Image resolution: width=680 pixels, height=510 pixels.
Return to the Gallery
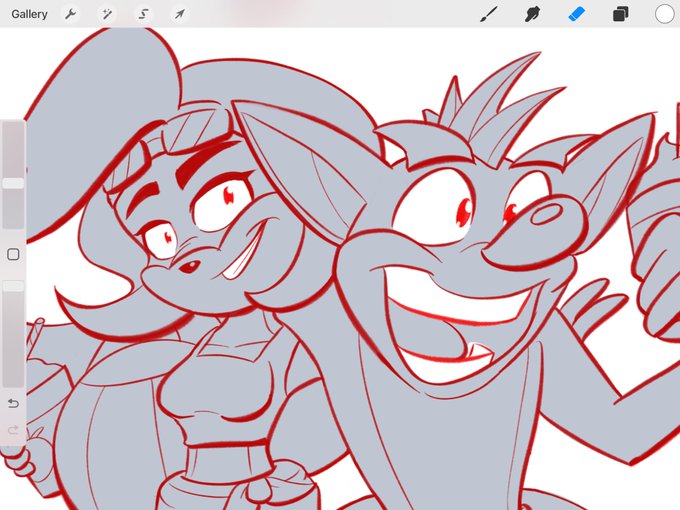click(x=29, y=14)
